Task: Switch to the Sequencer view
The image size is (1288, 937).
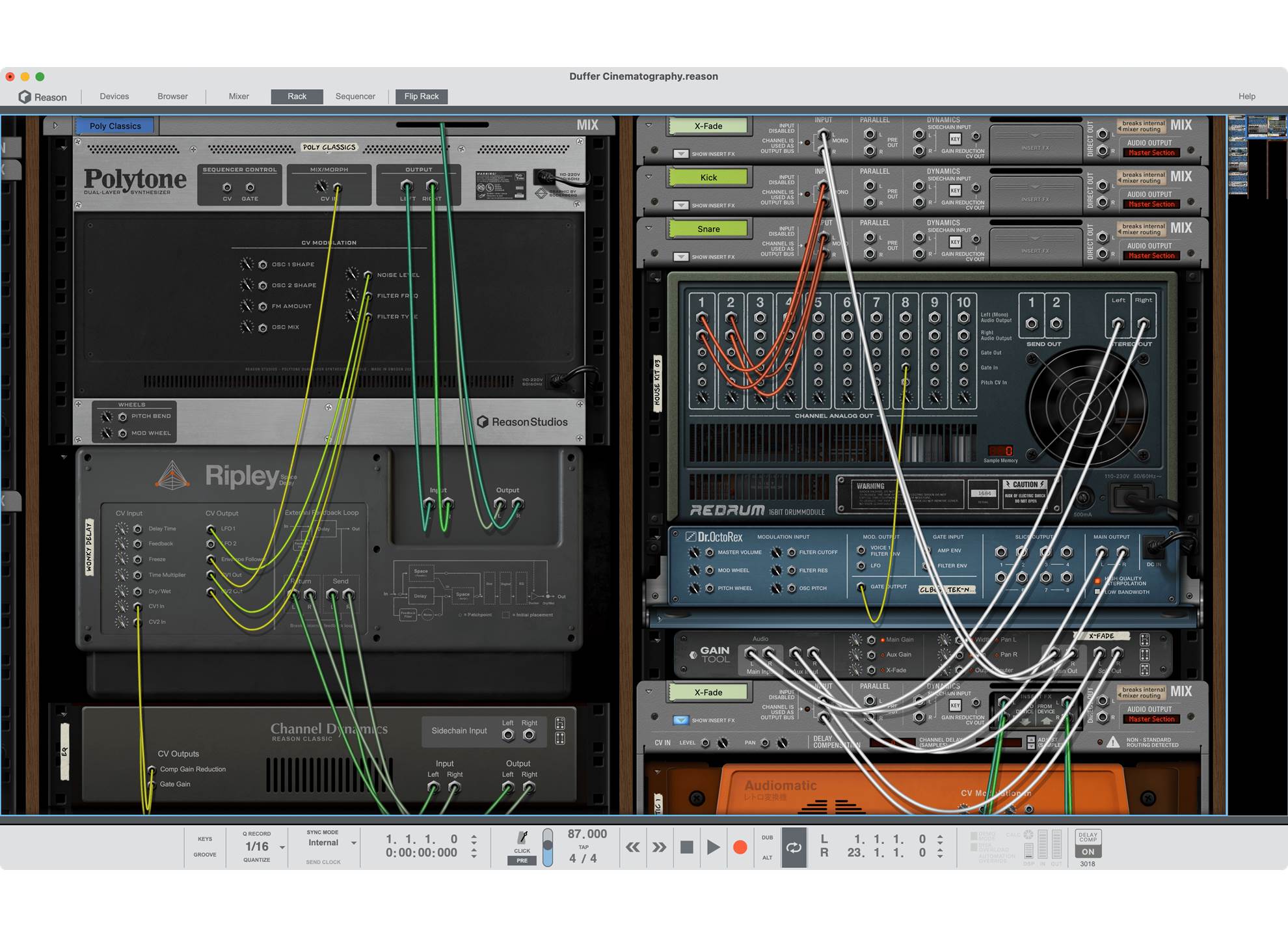Action: (355, 96)
